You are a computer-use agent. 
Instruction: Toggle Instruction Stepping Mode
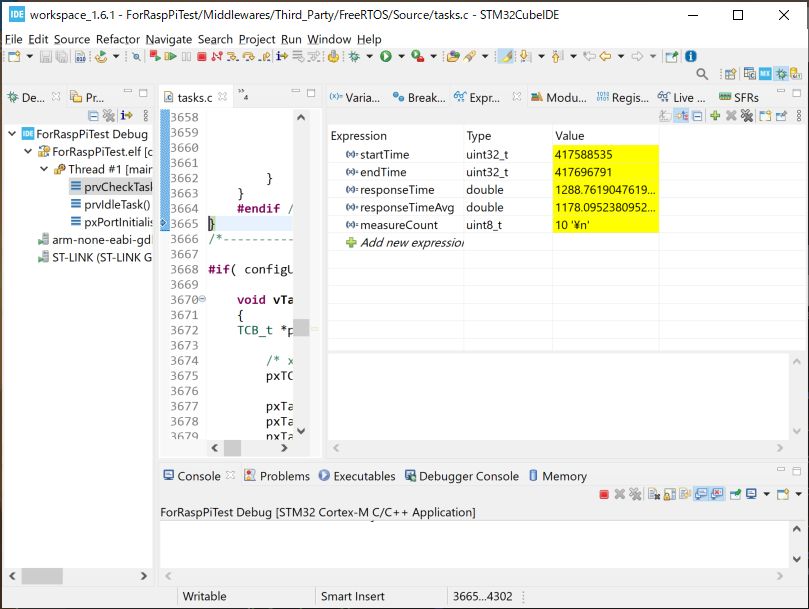[x=282, y=56]
